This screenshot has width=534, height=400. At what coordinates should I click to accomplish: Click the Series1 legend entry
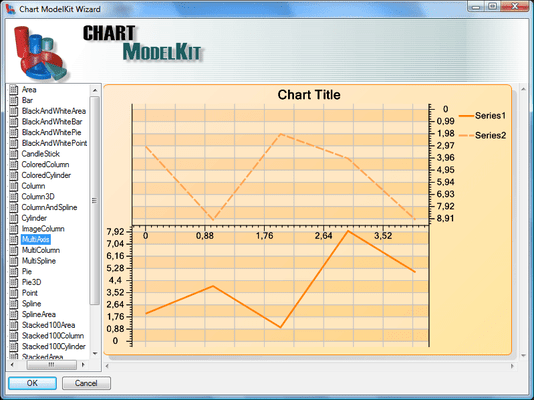pos(483,116)
